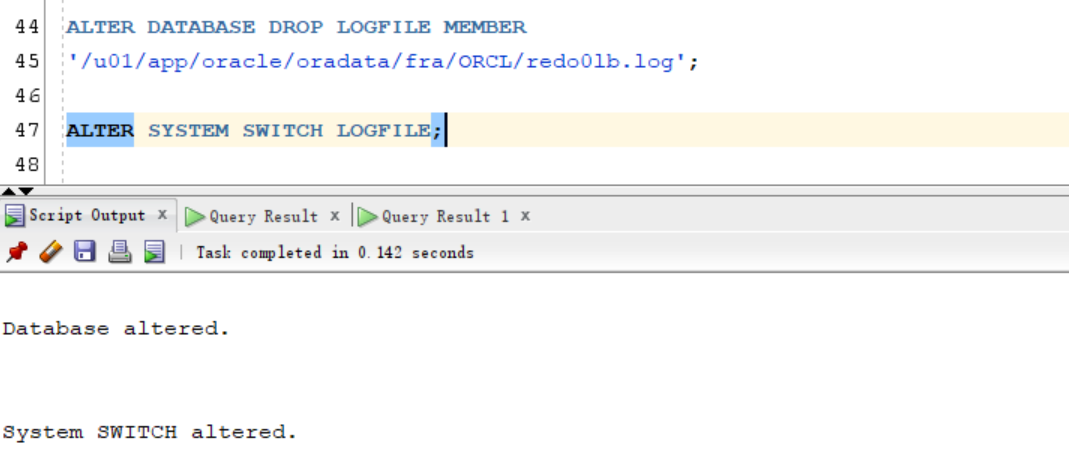Screen dimensions: 1069x468
Task: Click the green arrow icon of the Query Result 1 tab
Action: tap(368, 217)
